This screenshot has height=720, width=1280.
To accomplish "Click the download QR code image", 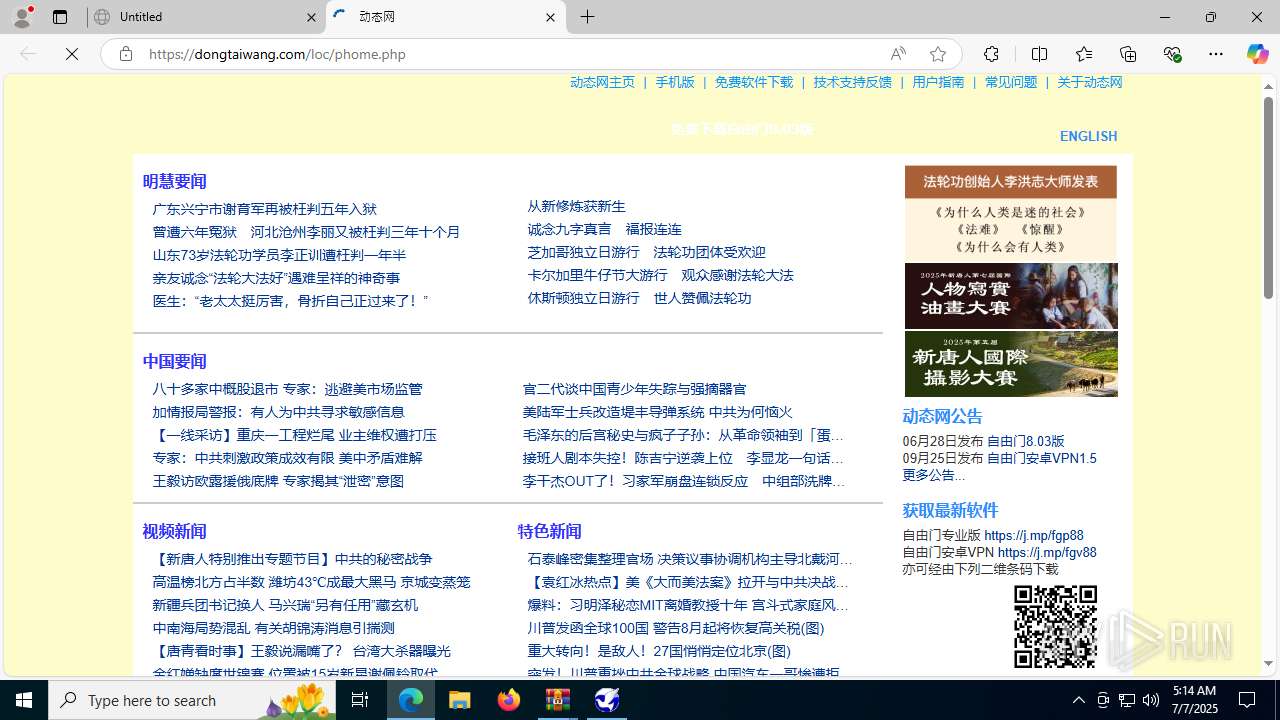I will [1055, 627].
